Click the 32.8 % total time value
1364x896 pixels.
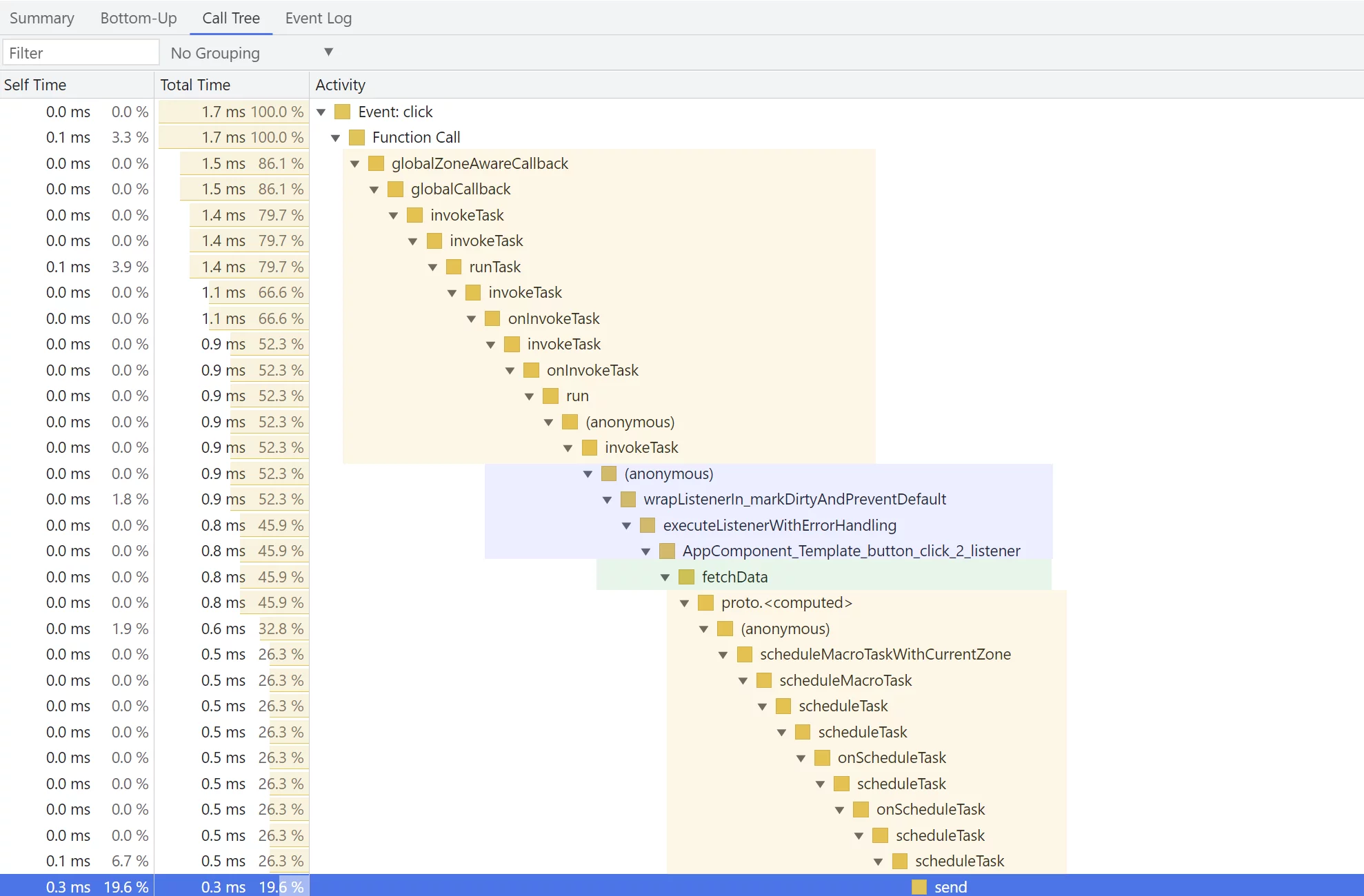(281, 629)
